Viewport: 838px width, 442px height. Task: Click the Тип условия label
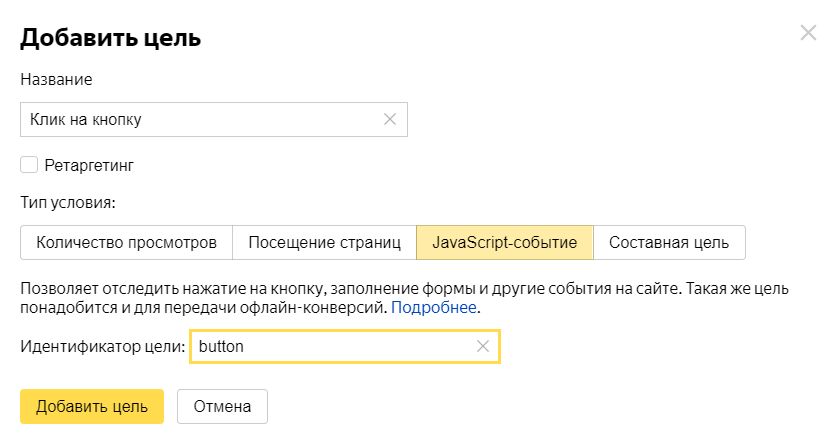coord(68,203)
